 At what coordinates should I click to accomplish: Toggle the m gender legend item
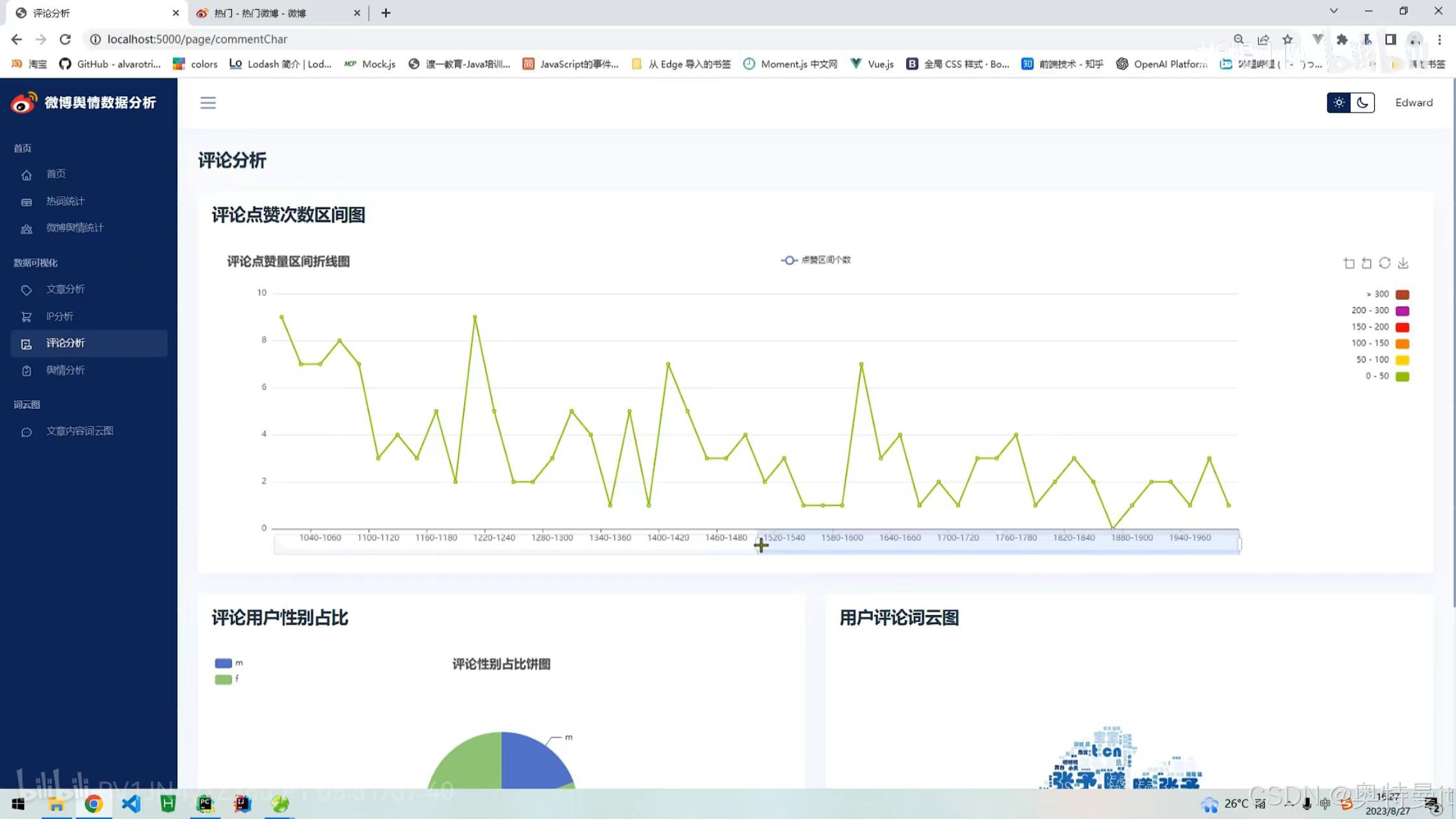point(228,663)
